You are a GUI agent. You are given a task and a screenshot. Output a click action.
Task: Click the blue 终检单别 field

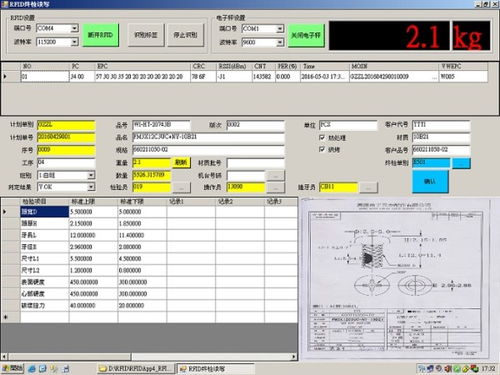coord(431,163)
